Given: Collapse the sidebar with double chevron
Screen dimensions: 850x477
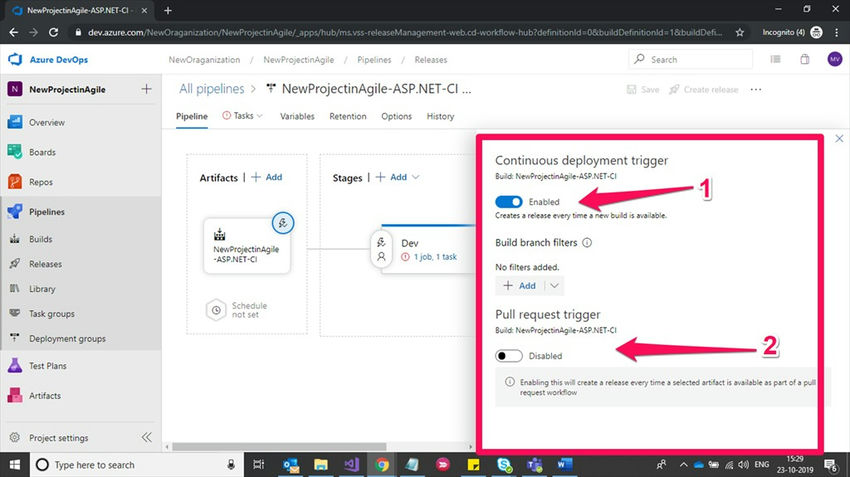Looking at the screenshot, I should pyautogui.click(x=146, y=437).
